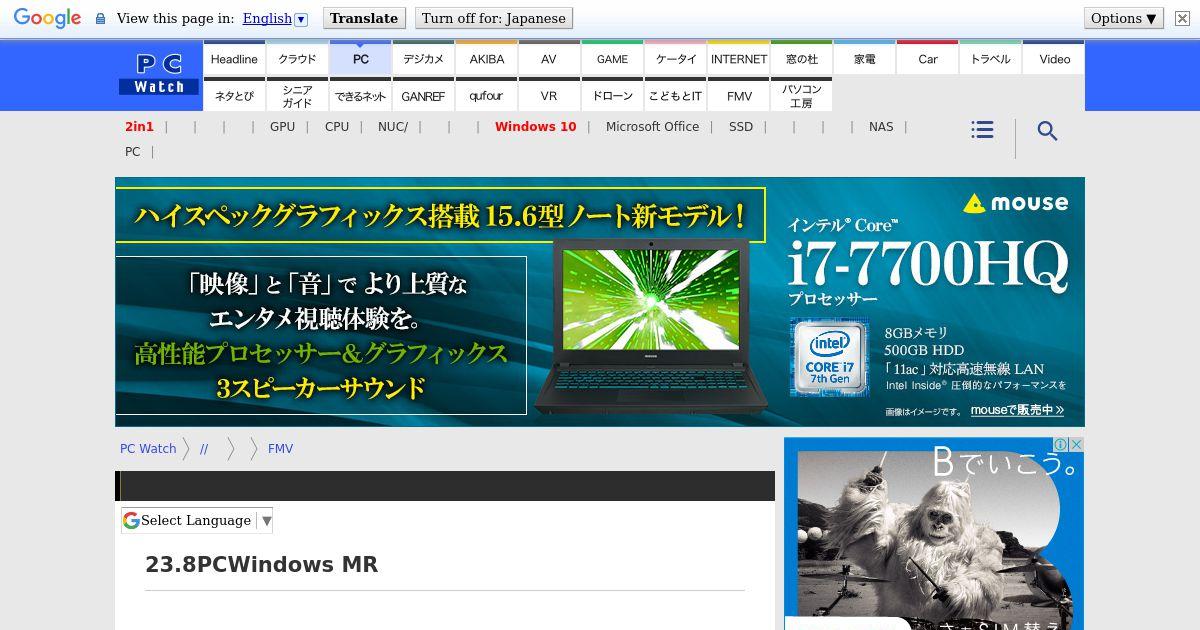Open the INTERNET tab

click(738, 58)
